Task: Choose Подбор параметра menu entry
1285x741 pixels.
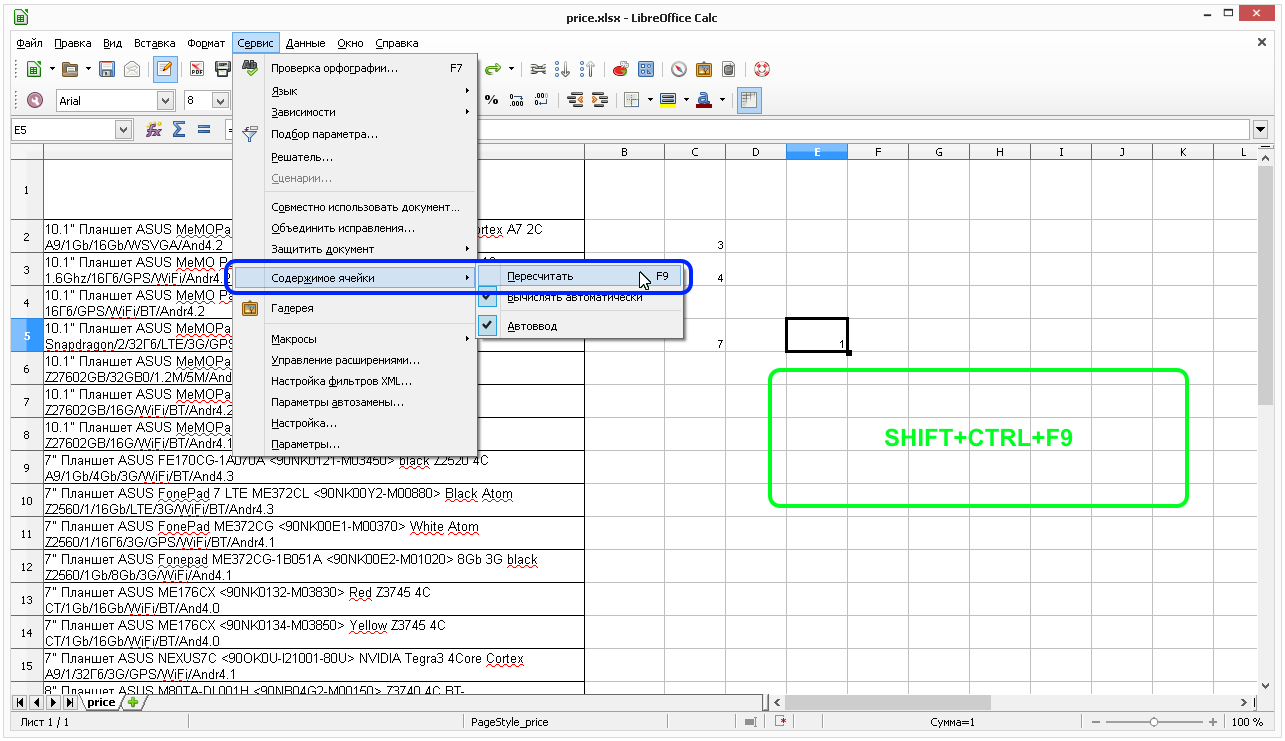Action: (x=355, y=134)
